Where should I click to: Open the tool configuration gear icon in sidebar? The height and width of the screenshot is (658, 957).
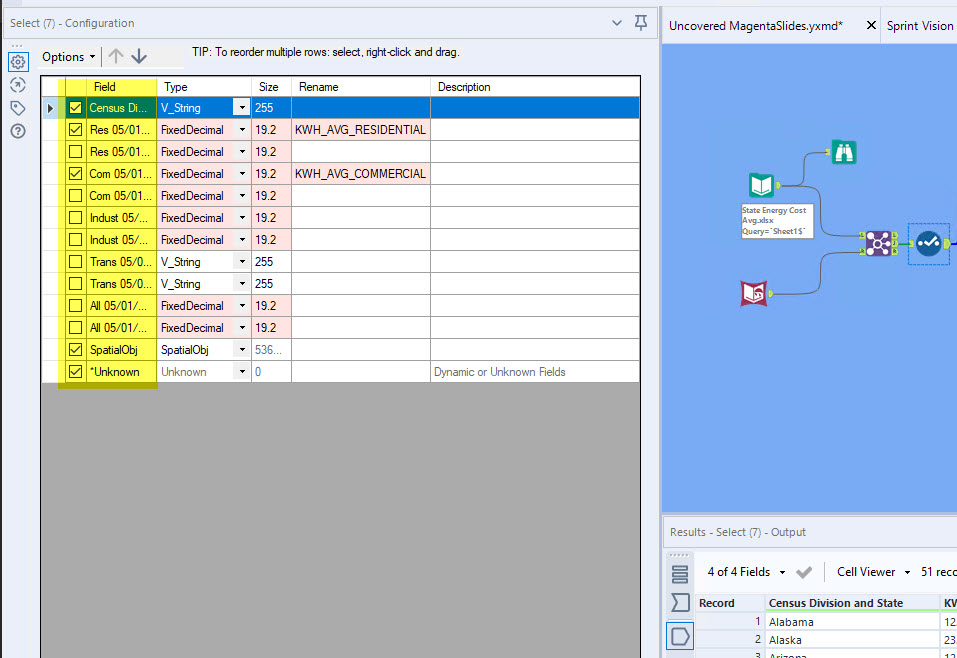click(x=17, y=62)
